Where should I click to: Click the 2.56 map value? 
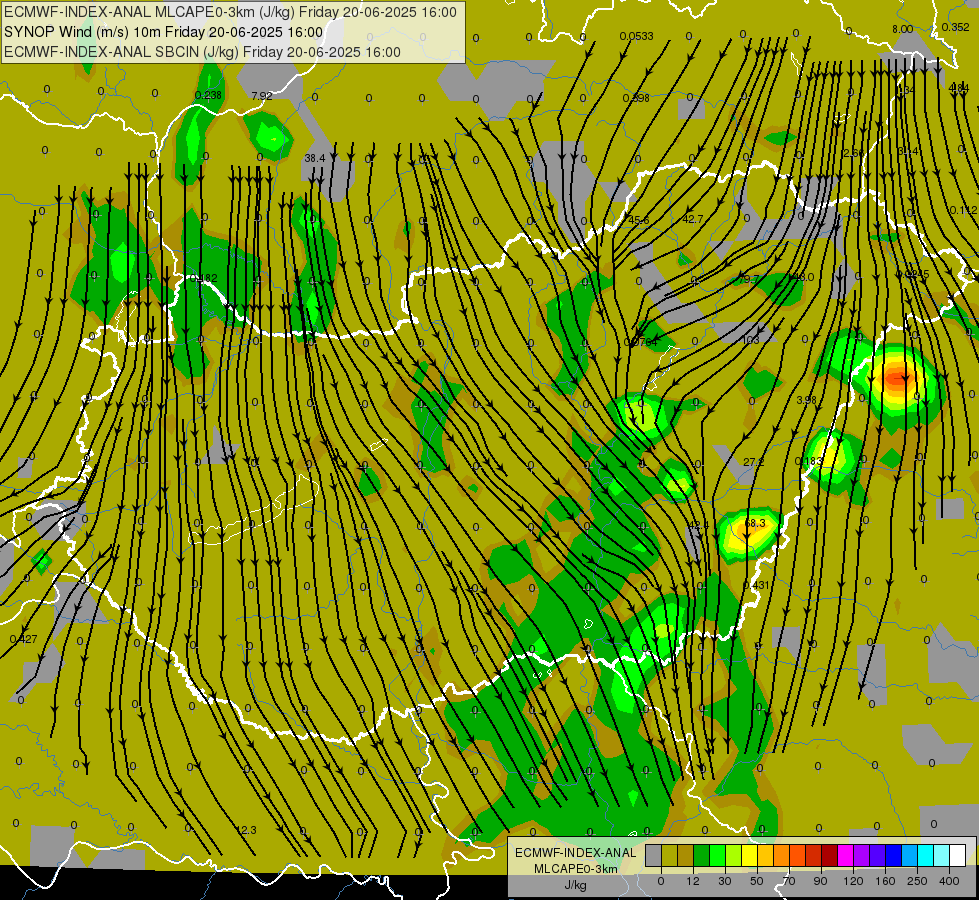coord(854,154)
